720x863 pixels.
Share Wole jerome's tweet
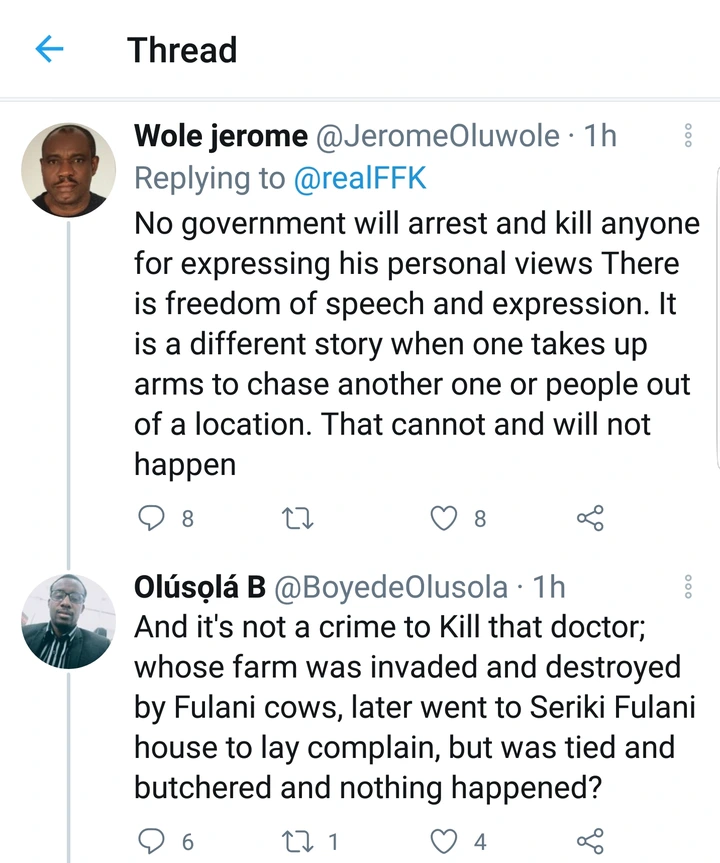click(x=590, y=518)
